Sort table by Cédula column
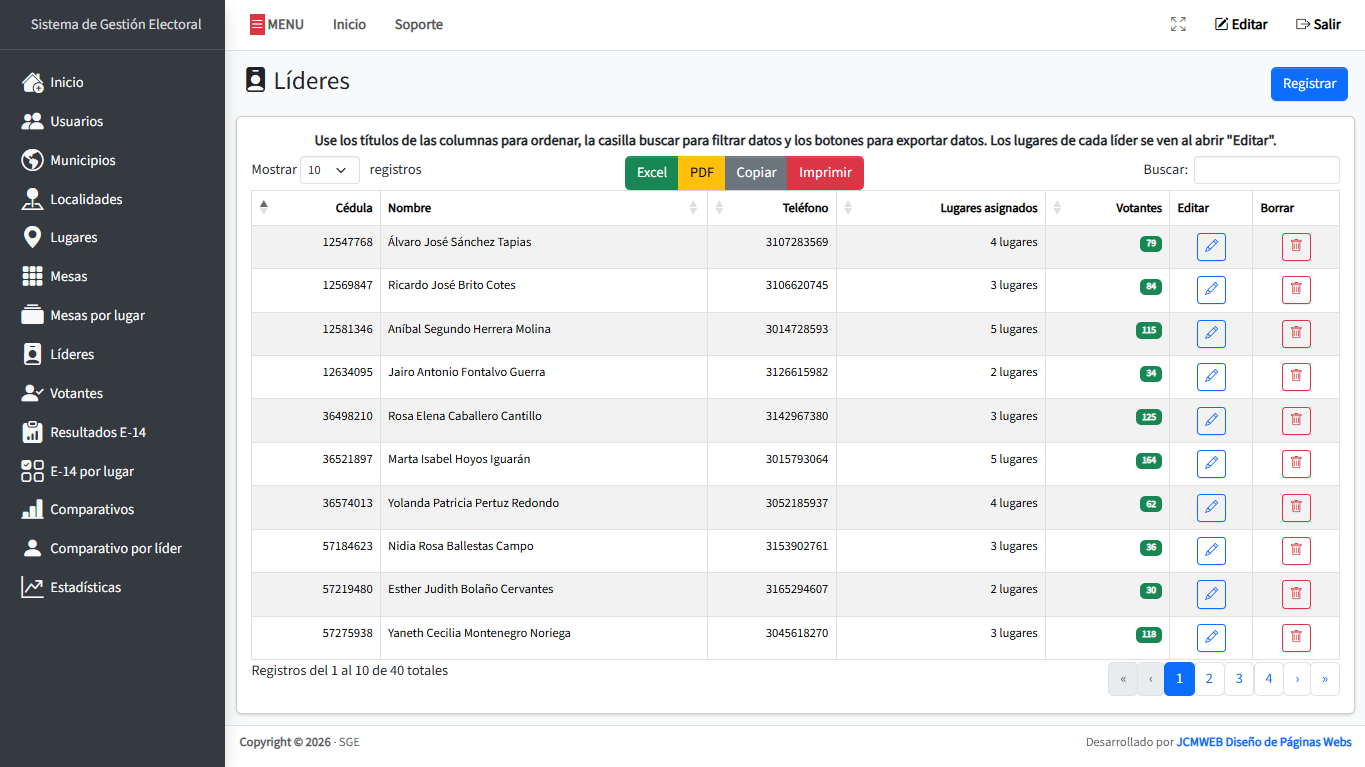This screenshot has width=1365, height=767. point(316,208)
